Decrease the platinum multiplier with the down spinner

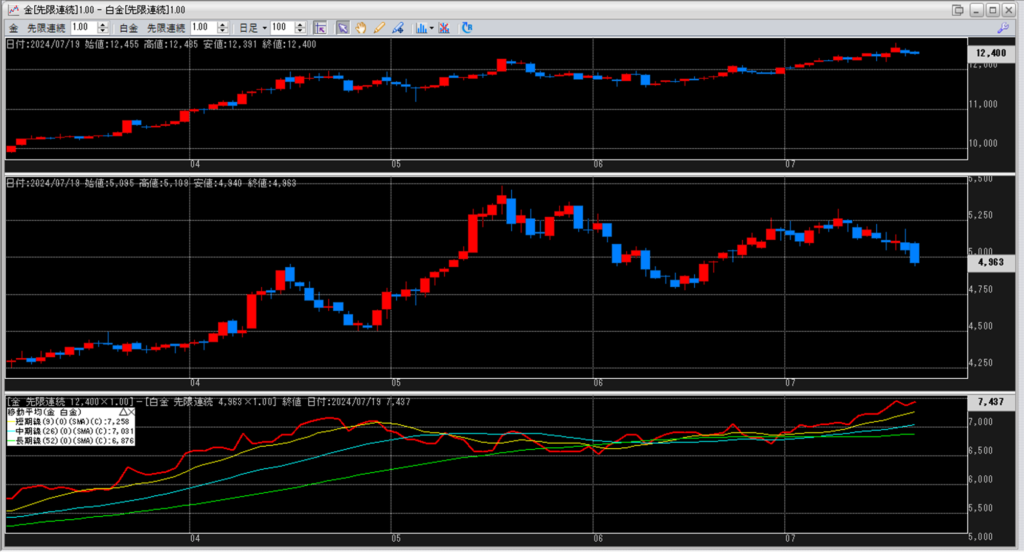pos(223,31)
